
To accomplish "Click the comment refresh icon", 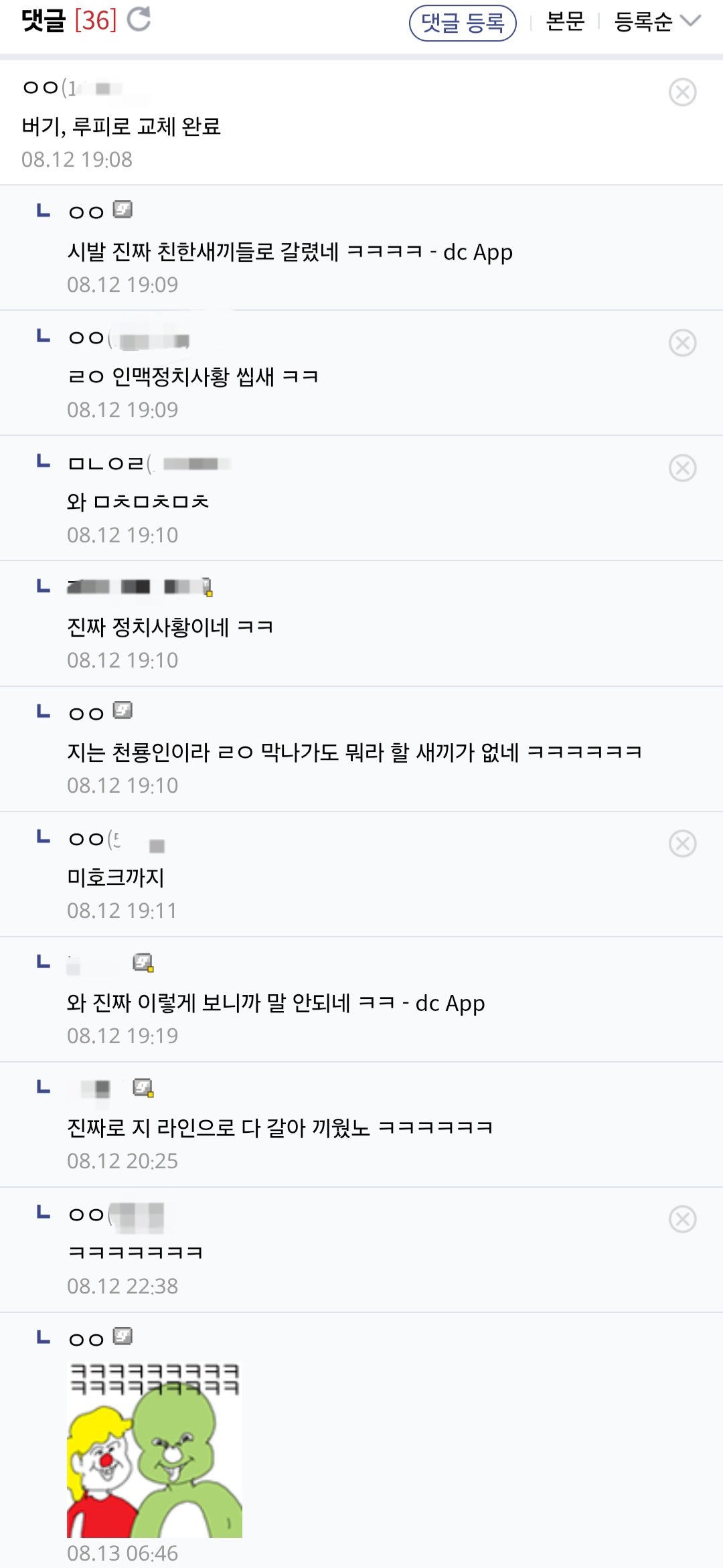I will click(x=139, y=19).
